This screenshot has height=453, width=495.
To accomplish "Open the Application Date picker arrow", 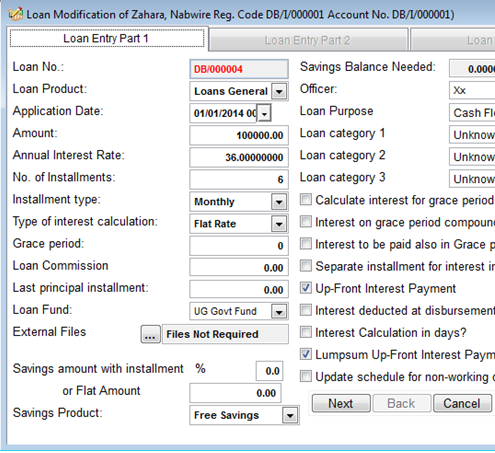I will click(x=264, y=113).
